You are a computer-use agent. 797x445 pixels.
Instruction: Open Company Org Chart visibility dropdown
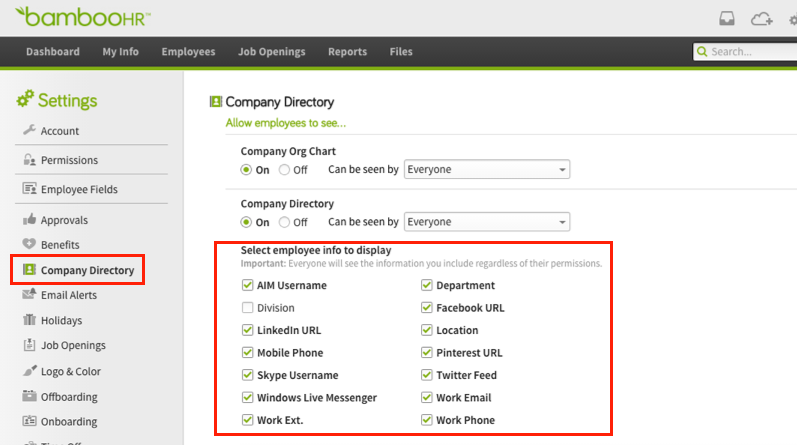click(486, 170)
